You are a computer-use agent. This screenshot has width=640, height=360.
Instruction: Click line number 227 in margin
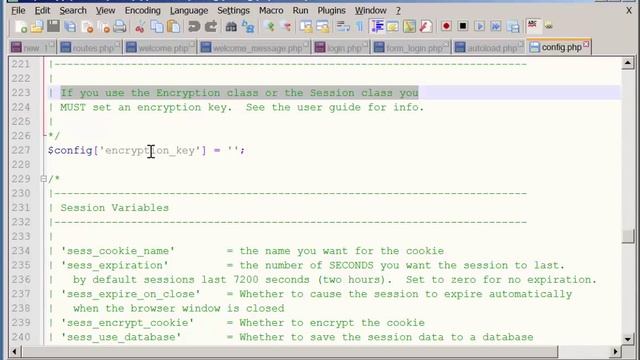[21, 150]
